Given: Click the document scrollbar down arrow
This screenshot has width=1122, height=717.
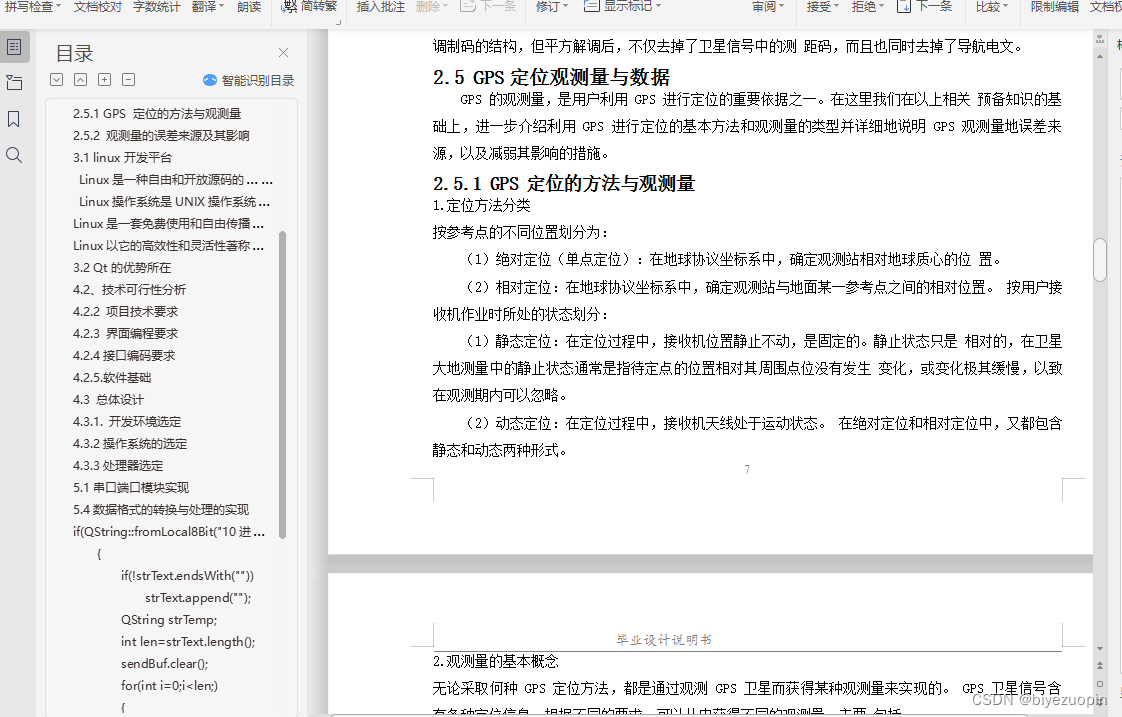Looking at the screenshot, I should (1100, 648).
